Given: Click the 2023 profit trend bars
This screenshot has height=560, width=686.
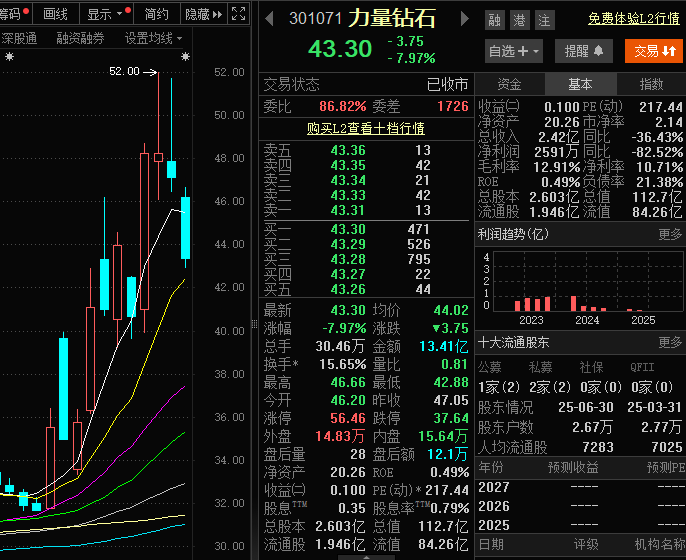Looking at the screenshot, I should point(532,304).
